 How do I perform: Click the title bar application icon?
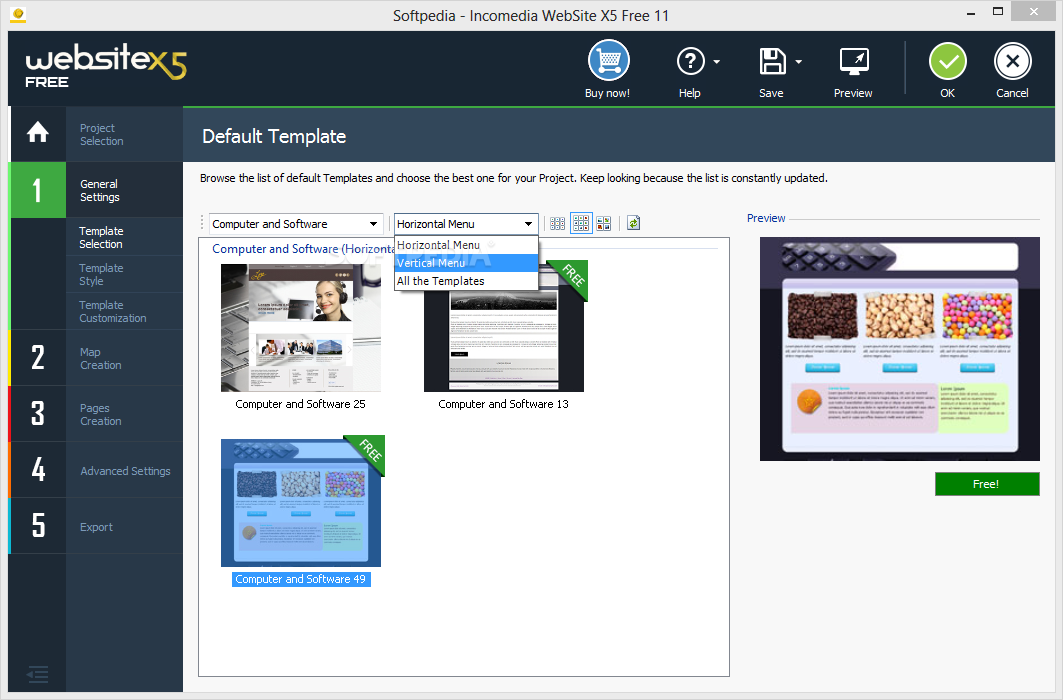tap(18, 14)
